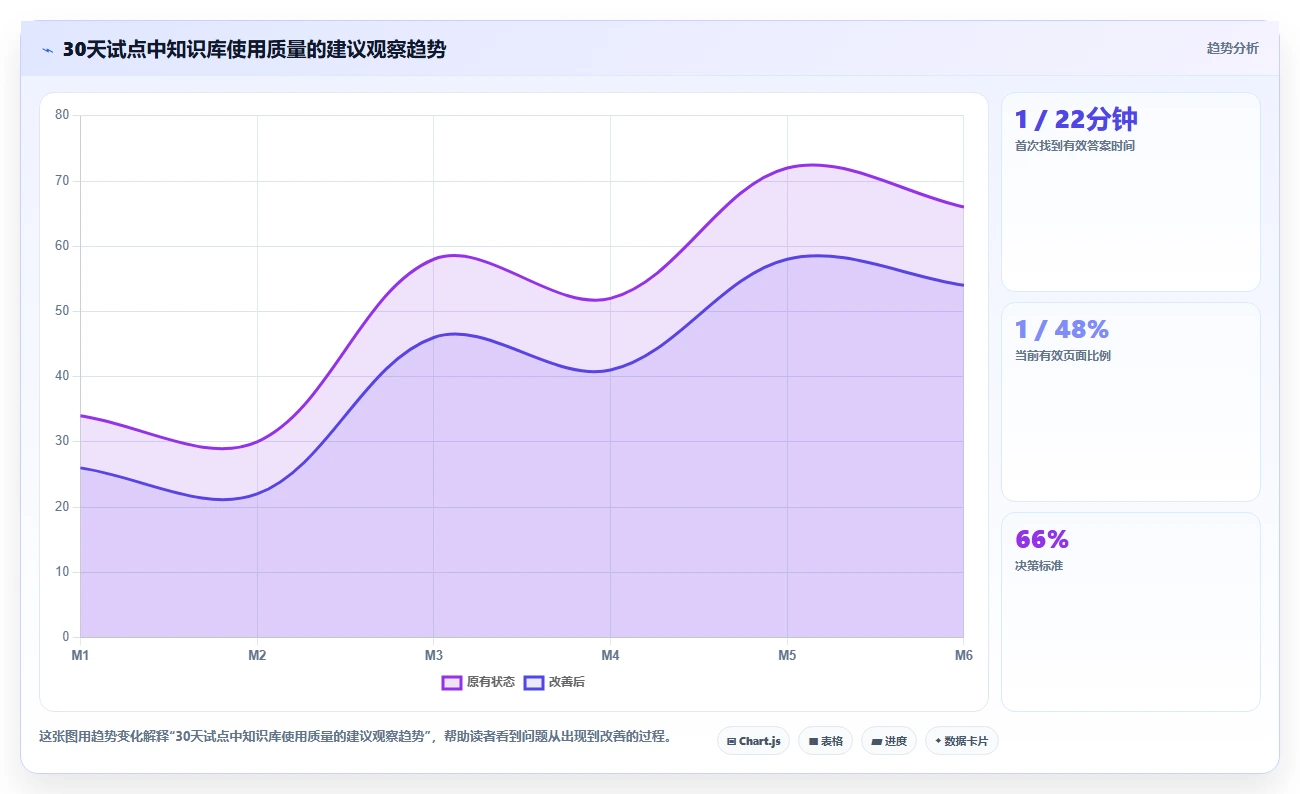Toggle the 原有状态 legend swatch

point(452,682)
